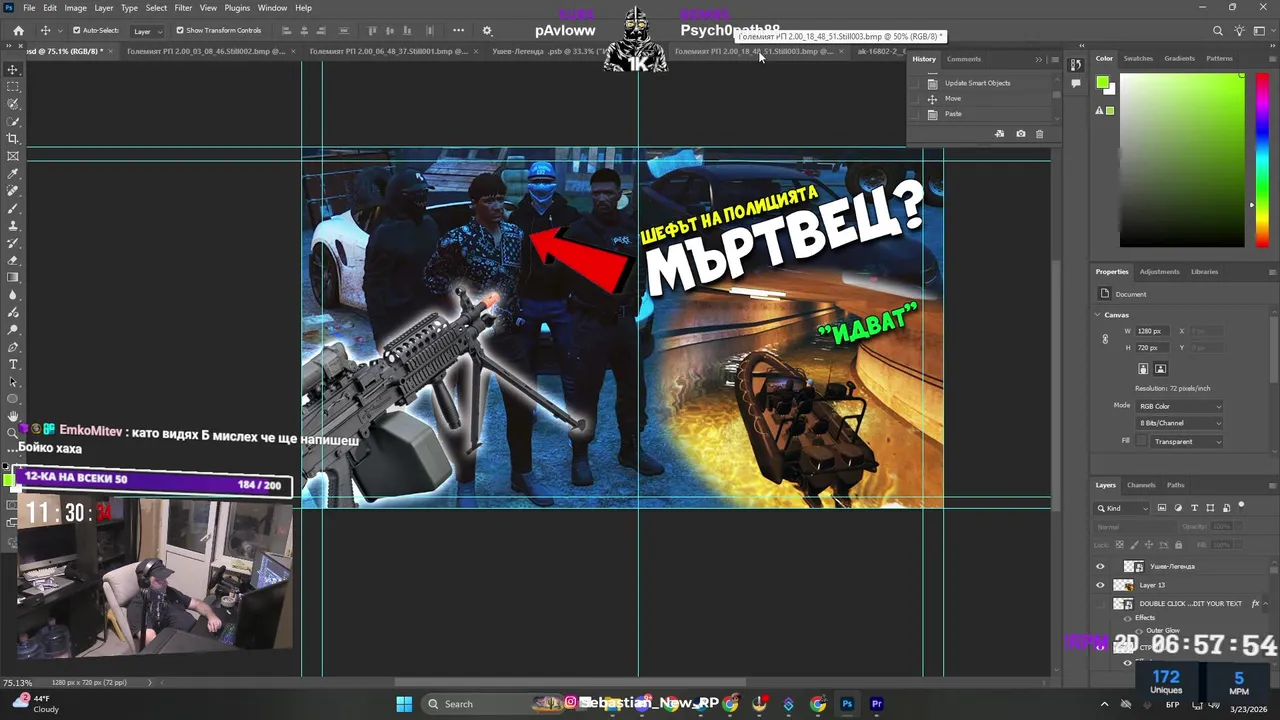This screenshot has width=1280, height=720.
Task: Select the Hand tool
Action: click(x=13, y=416)
